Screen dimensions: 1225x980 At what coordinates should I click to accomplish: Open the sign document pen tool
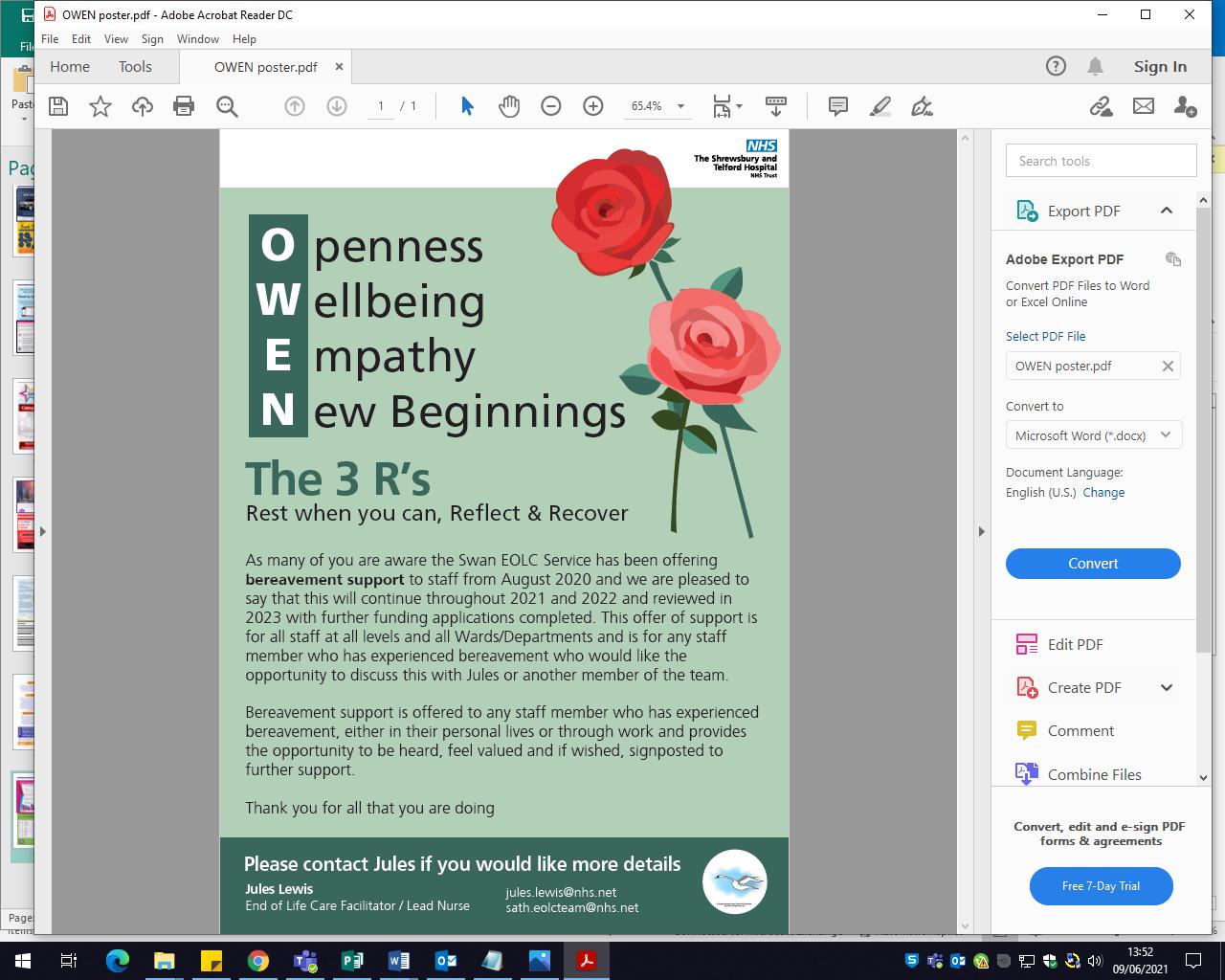[923, 106]
